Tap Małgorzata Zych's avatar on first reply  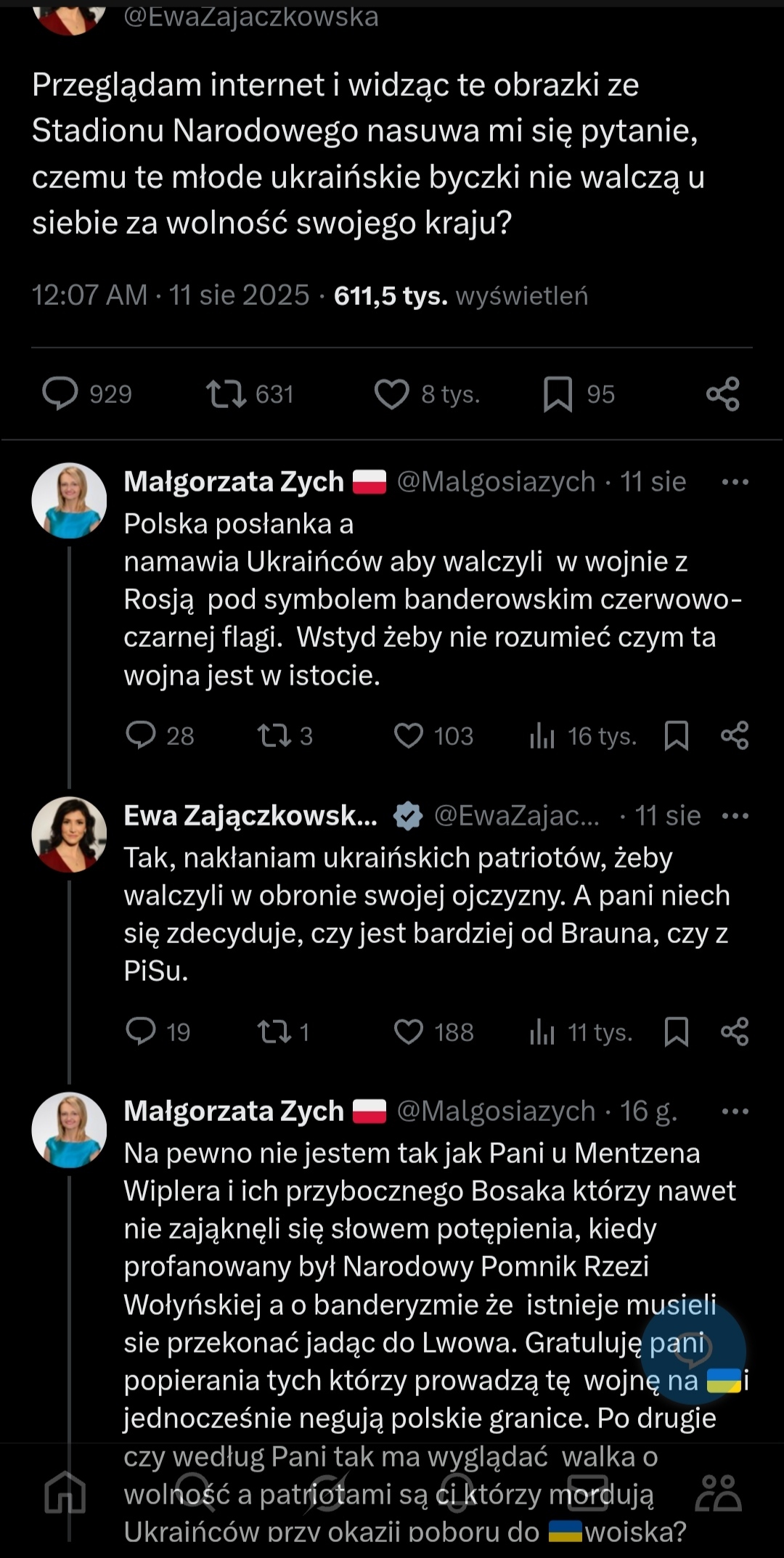click(69, 501)
